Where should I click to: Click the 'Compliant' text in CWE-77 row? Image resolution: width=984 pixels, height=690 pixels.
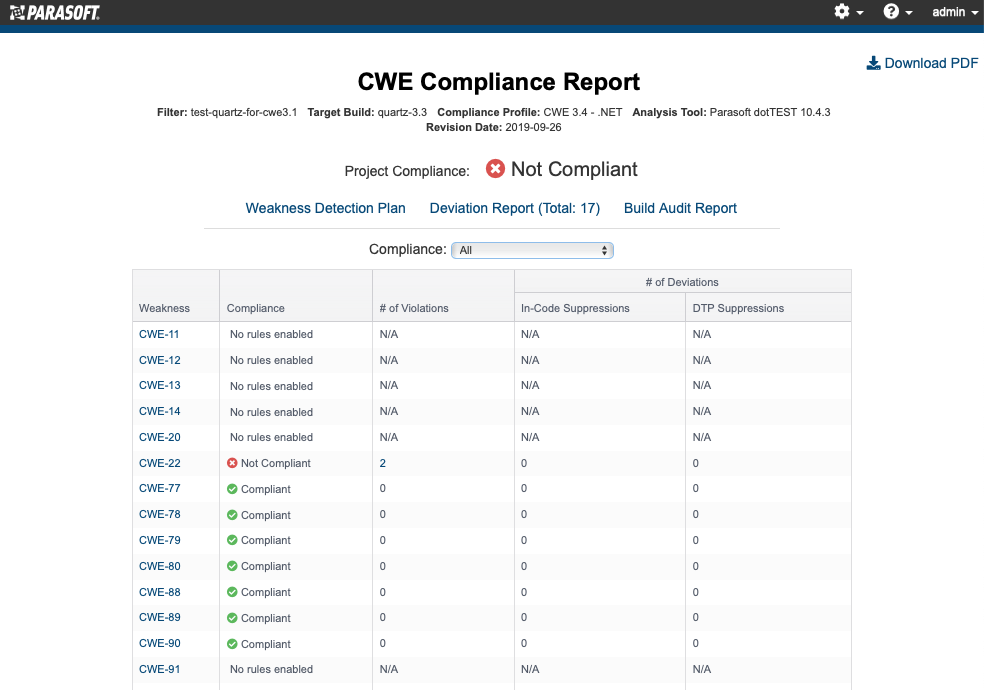tap(266, 489)
